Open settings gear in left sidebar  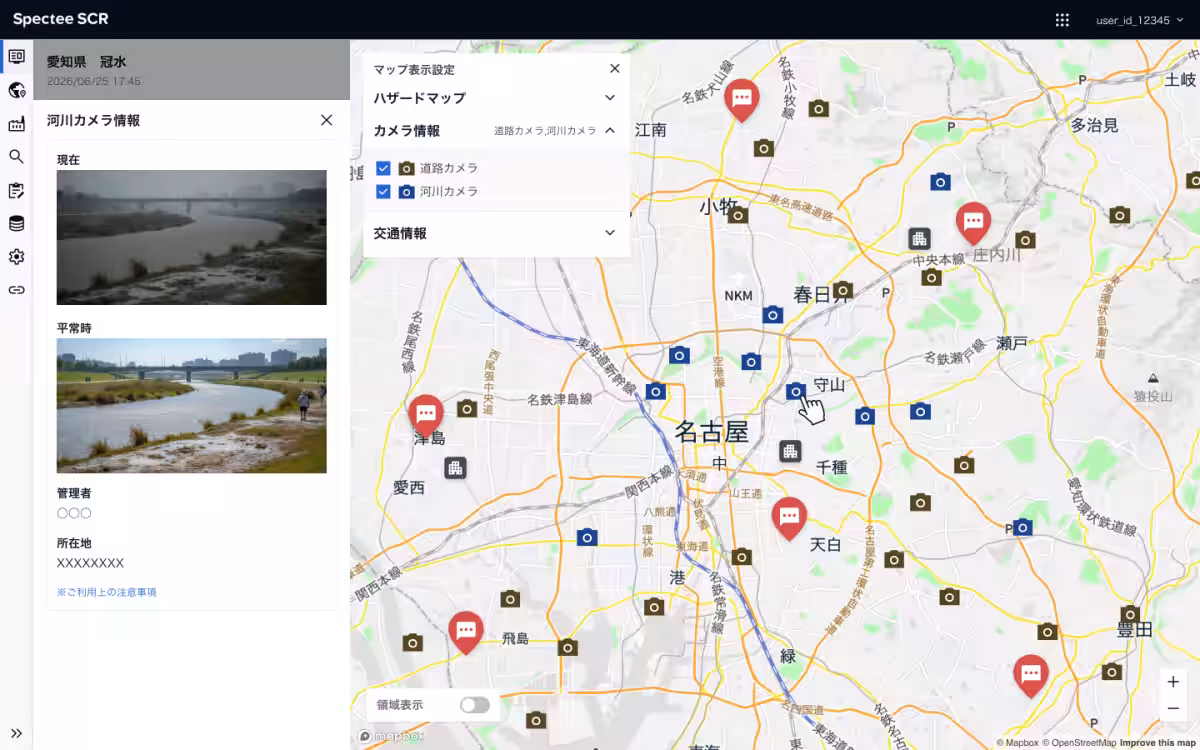(x=16, y=257)
